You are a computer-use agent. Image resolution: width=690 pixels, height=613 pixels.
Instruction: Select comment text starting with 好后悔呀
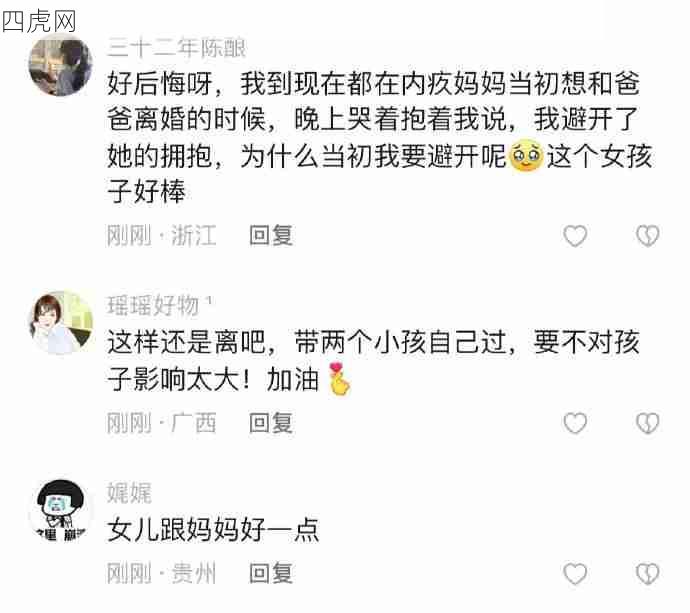380,137
